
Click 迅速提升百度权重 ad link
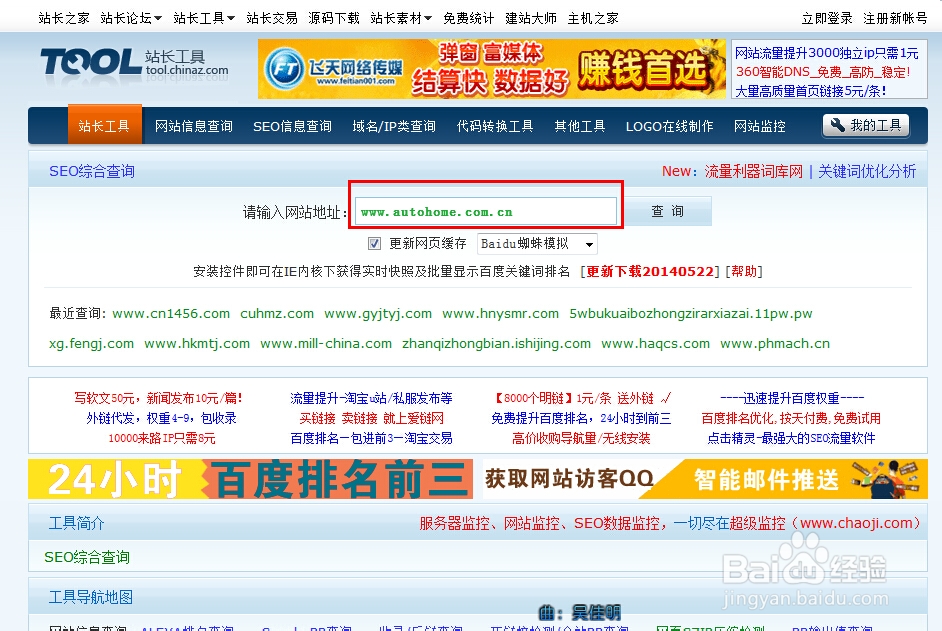[x=792, y=398]
